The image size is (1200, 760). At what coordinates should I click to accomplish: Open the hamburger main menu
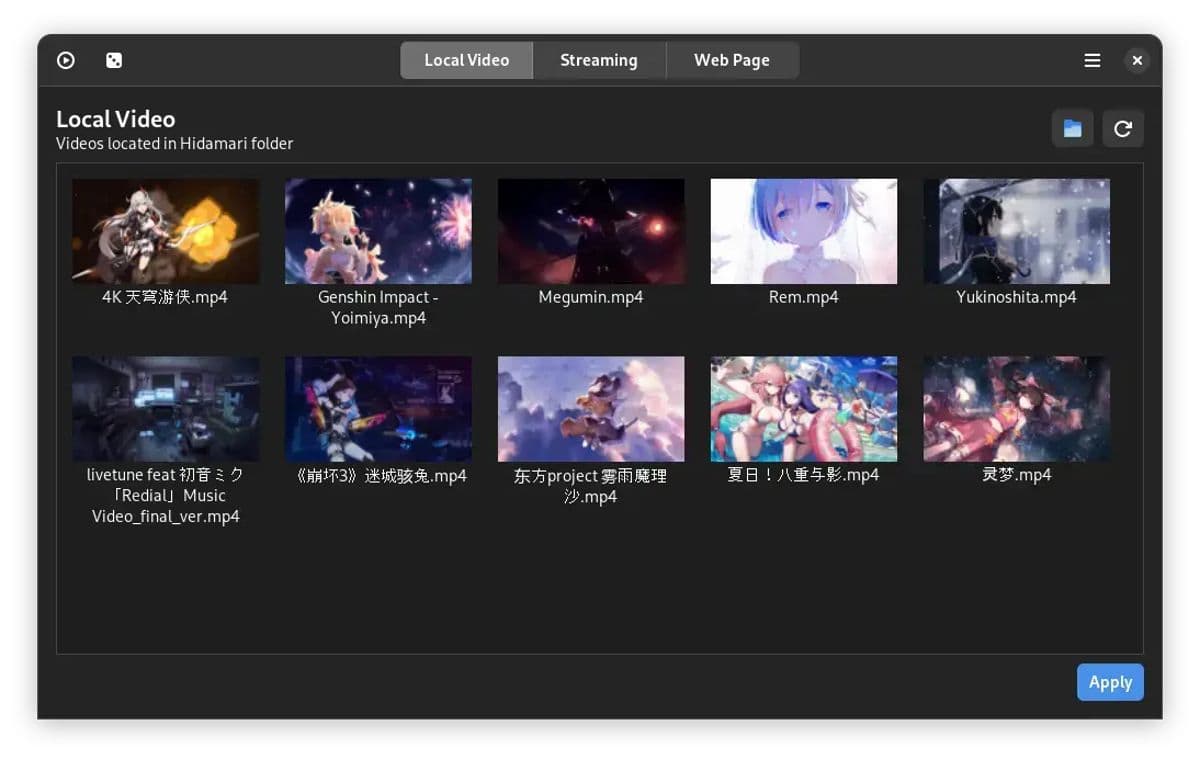coord(1092,60)
